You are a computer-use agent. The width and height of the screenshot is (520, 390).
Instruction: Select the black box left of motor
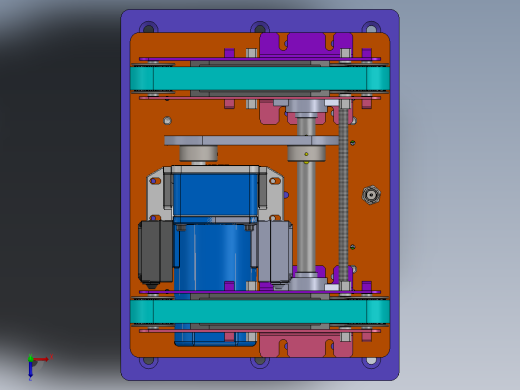pyautogui.click(x=156, y=252)
